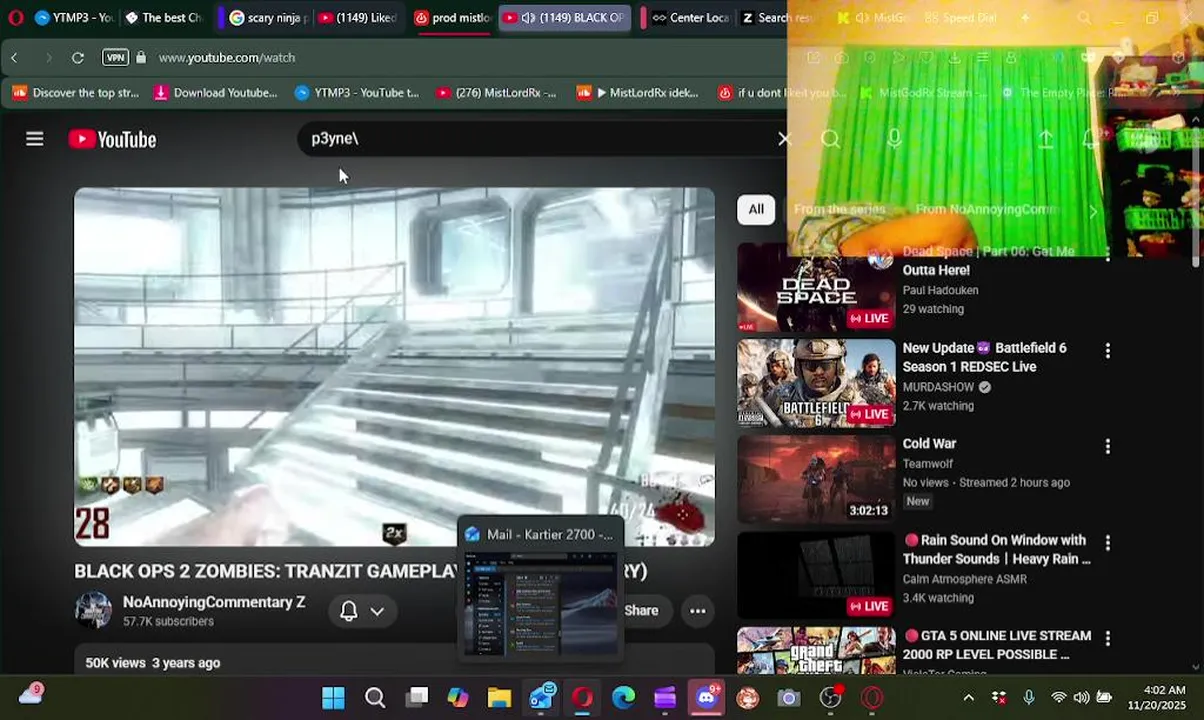Click taskbar microphone tray icon
1204x720 pixels.
[1029, 697]
